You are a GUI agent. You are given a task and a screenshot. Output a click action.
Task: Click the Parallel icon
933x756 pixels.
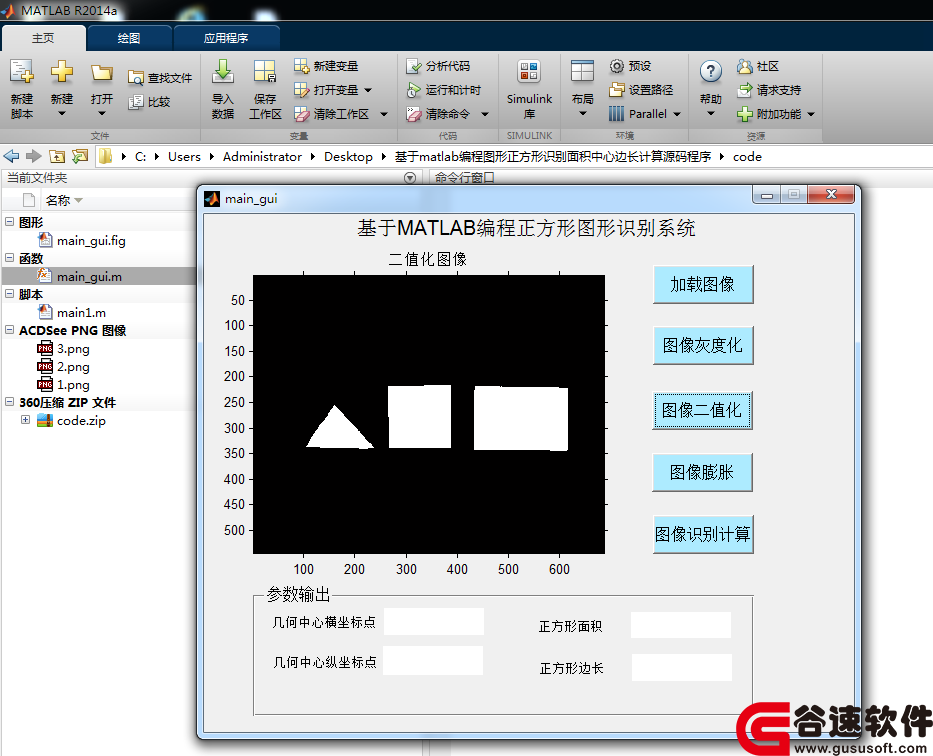point(616,114)
